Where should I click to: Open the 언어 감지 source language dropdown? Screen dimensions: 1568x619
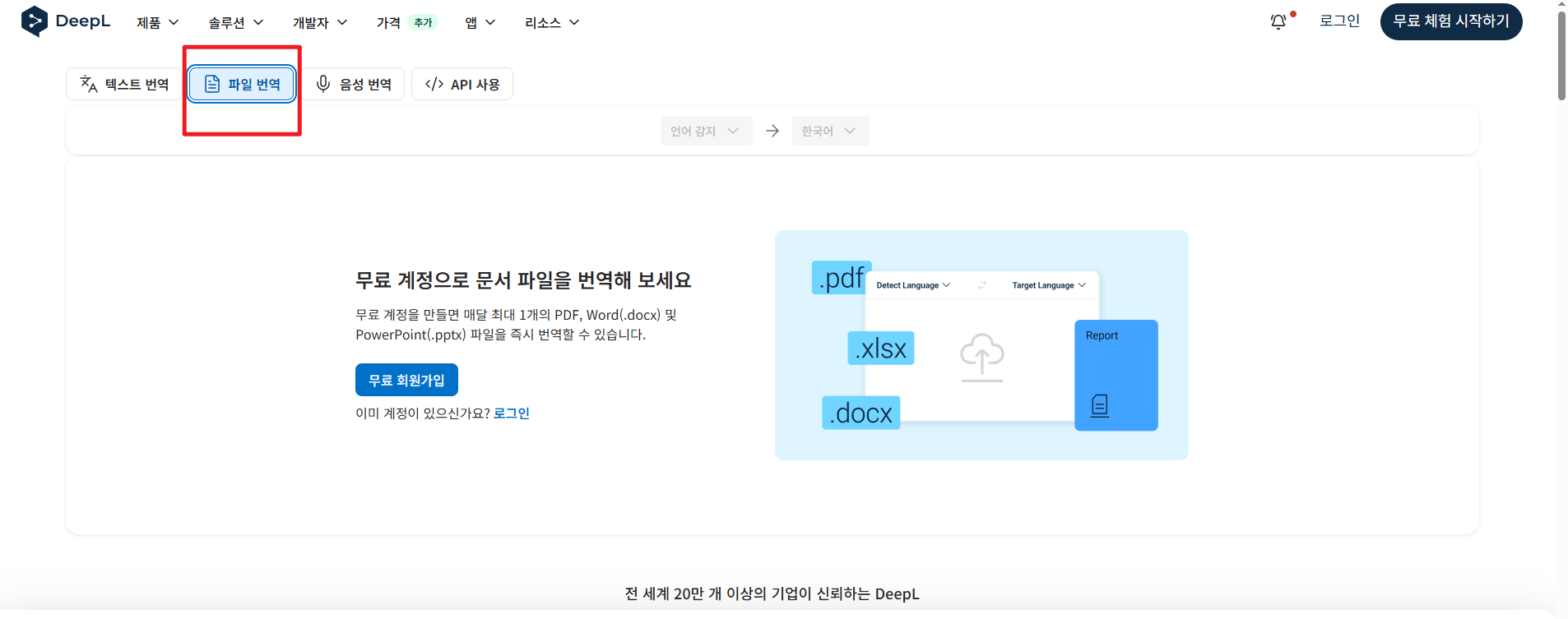coord(706,131)
